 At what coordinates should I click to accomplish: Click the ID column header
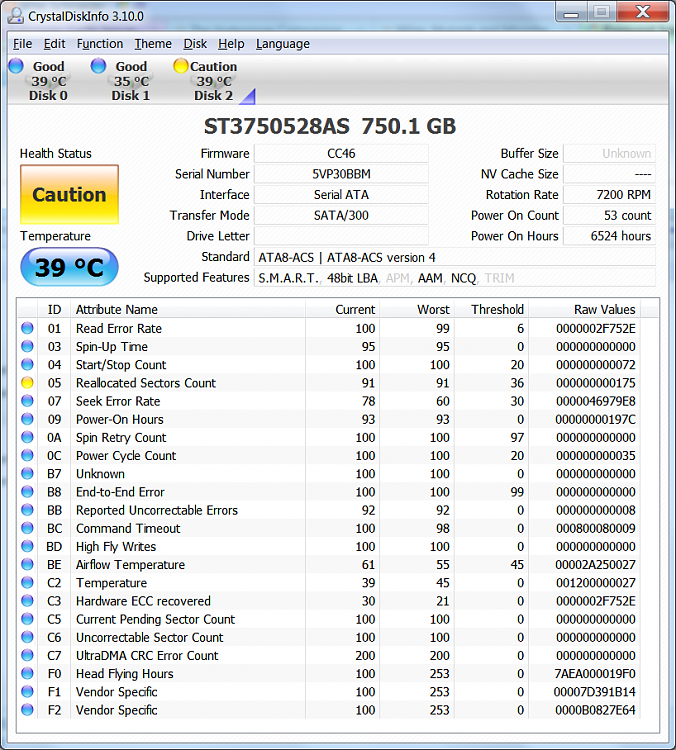(x=54, y=309)
